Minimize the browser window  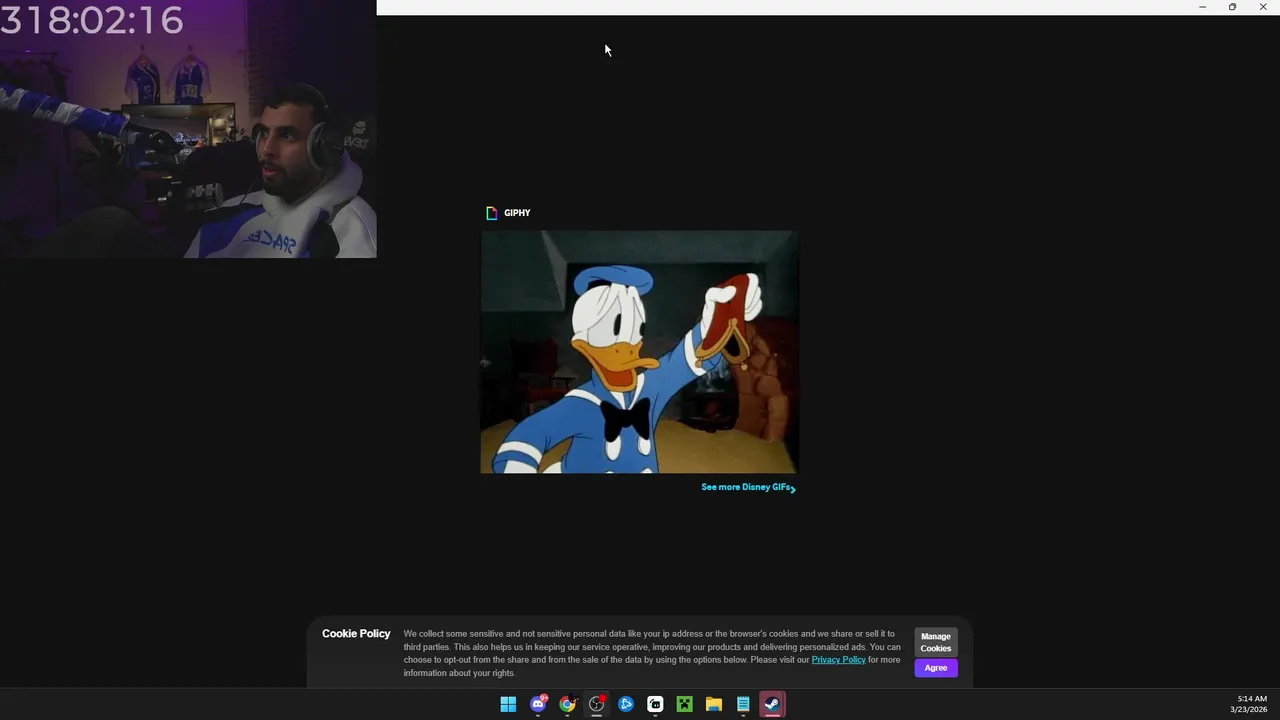coord(1202,7)
